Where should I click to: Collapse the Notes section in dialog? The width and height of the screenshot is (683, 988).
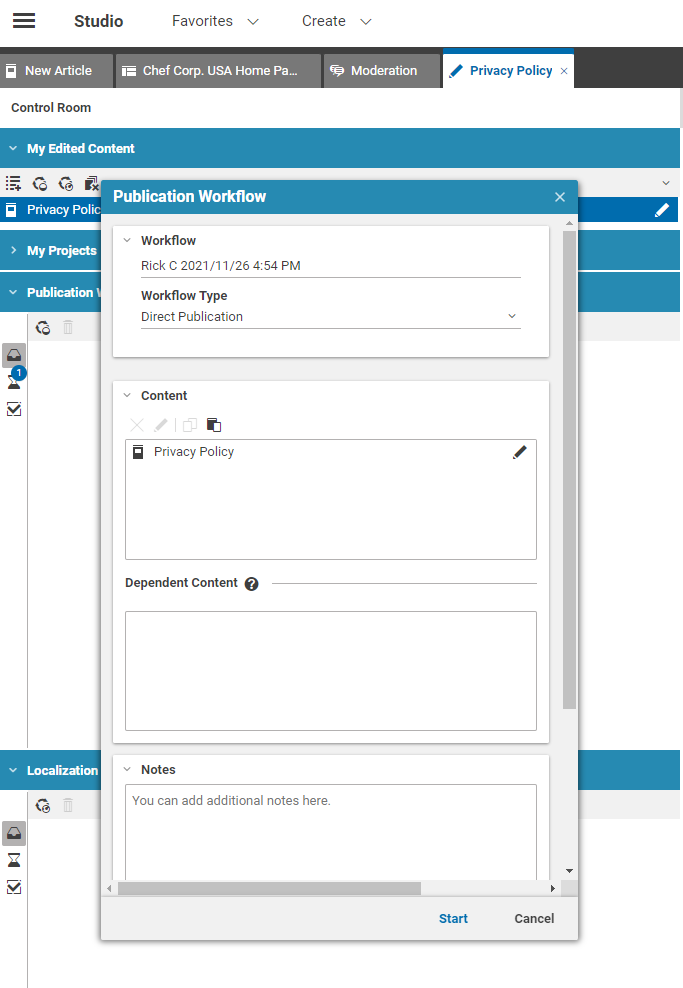pos(127,769)
